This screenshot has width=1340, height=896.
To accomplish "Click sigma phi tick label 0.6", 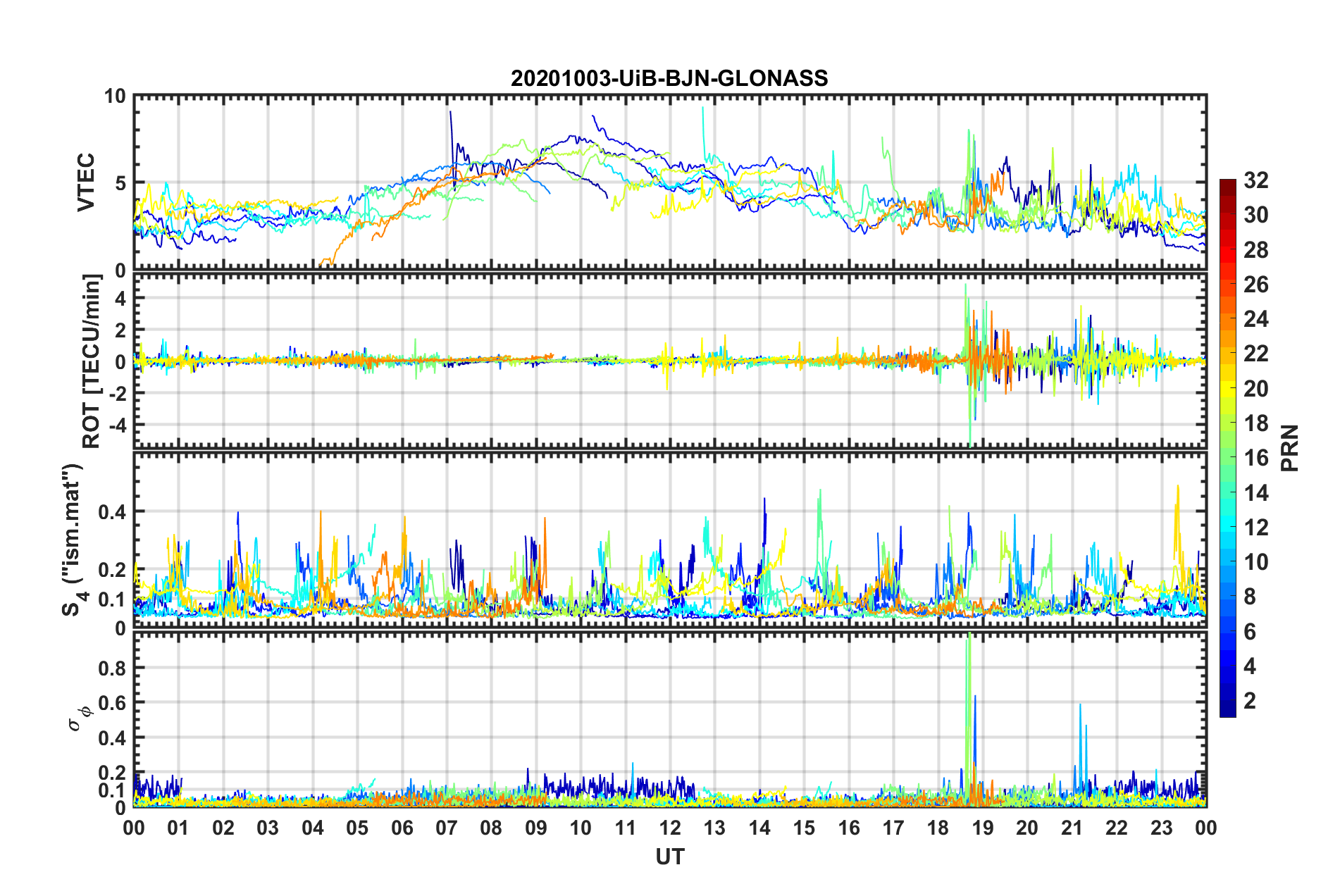I will click(x=112, y=703).
